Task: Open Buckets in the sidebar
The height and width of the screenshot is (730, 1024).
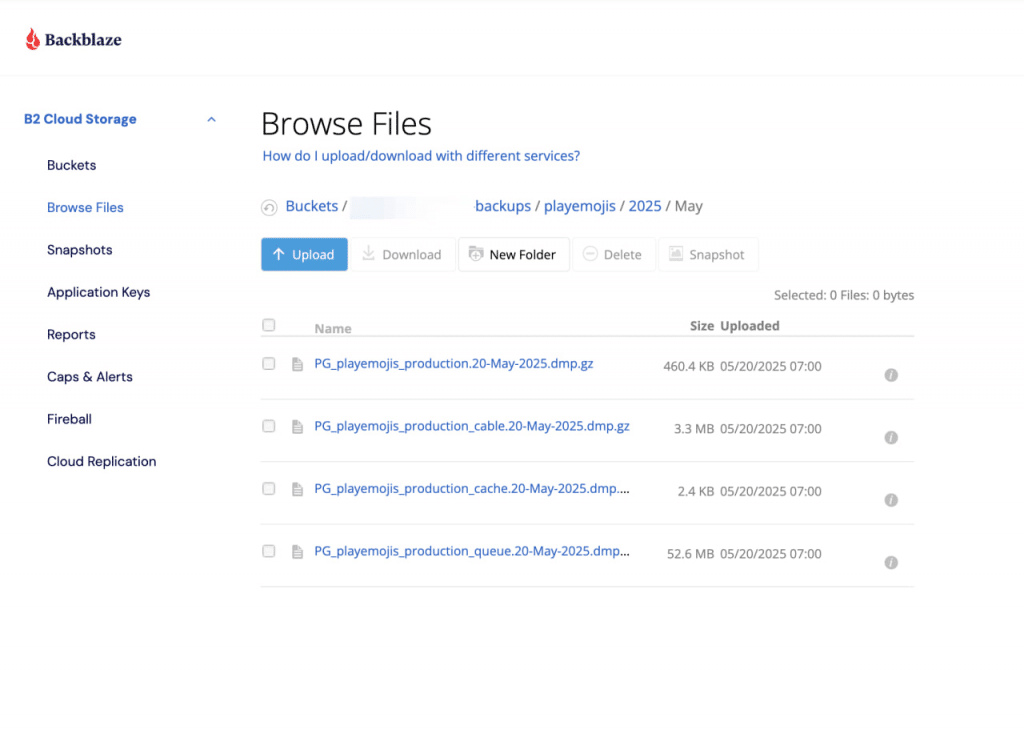Action: (x=71, y=165)
